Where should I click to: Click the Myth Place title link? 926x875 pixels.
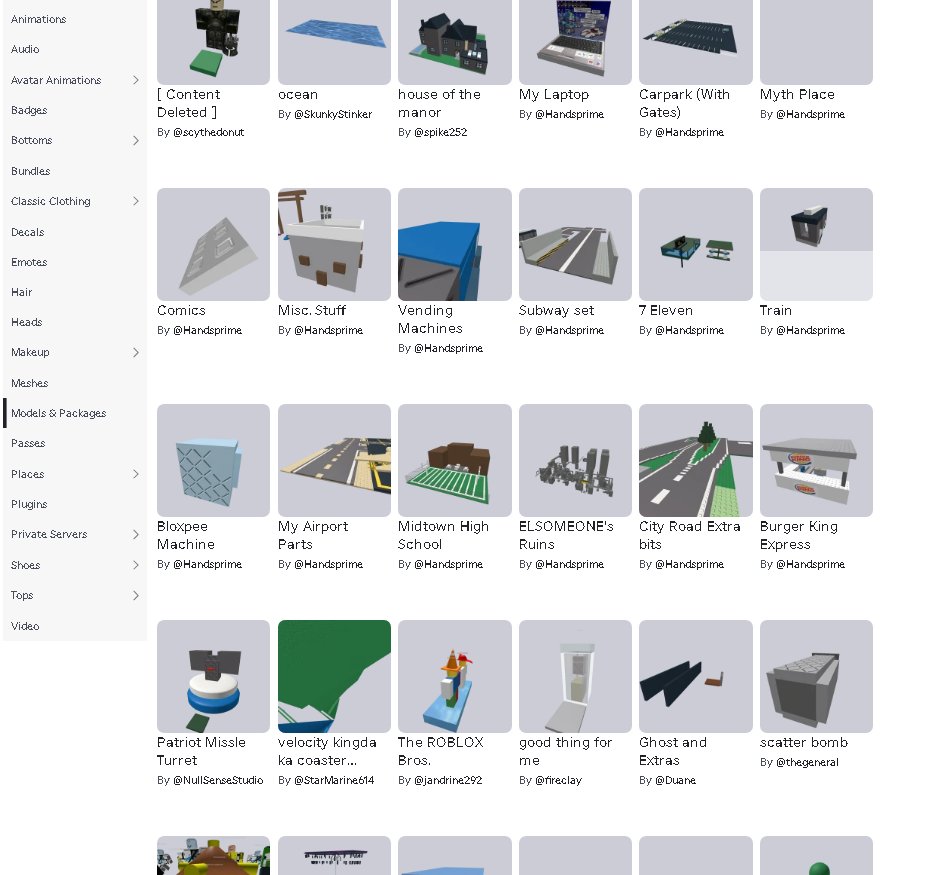[x=797, y=94]
